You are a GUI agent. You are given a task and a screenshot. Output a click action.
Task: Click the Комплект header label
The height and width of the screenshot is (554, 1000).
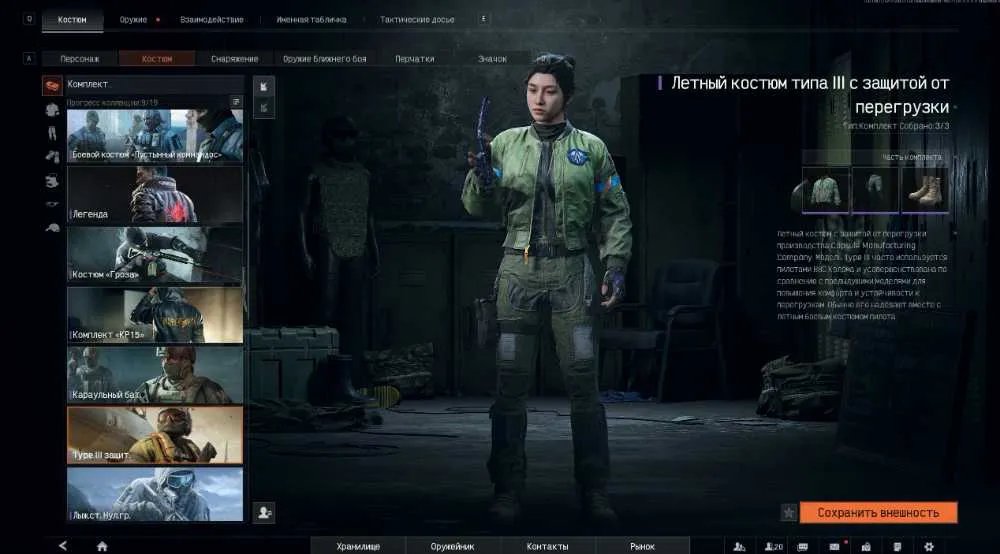(88, 84)
